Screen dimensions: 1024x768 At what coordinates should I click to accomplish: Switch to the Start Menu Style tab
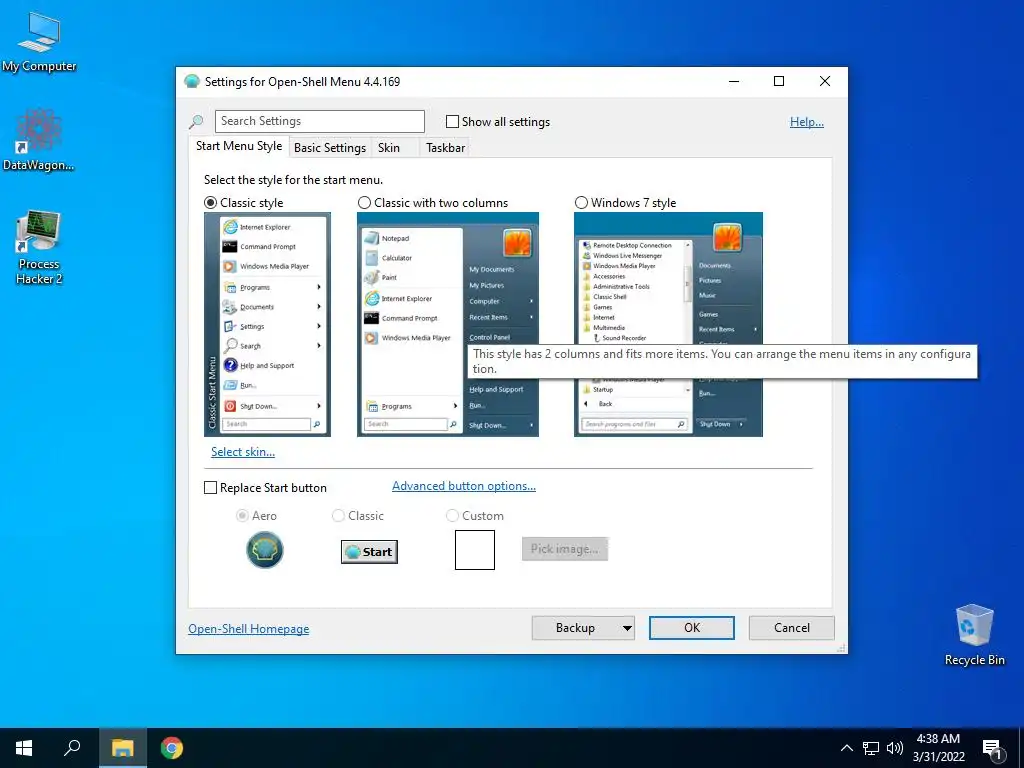(x=239, y=146)
